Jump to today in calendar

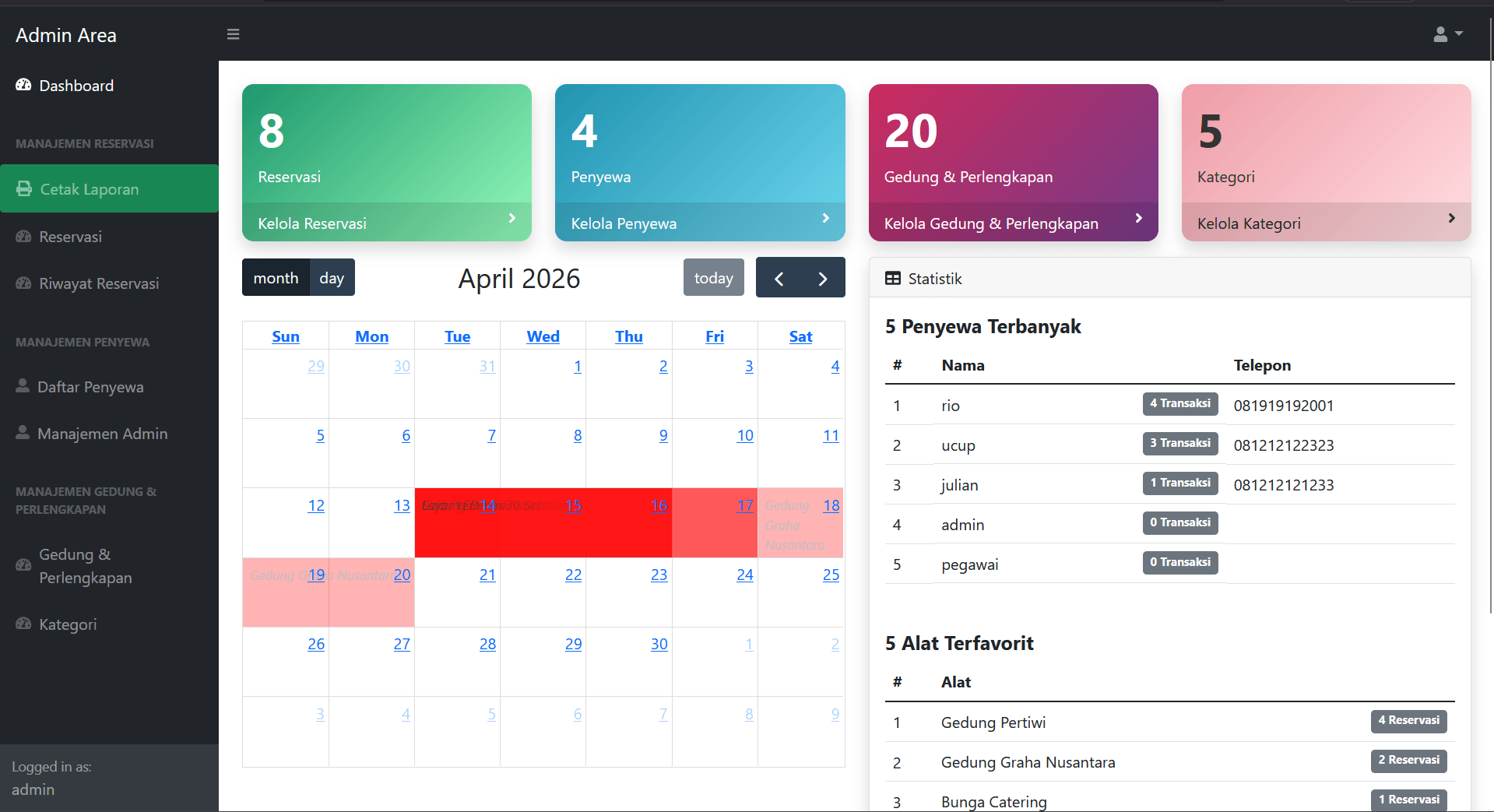coord(714,278)
